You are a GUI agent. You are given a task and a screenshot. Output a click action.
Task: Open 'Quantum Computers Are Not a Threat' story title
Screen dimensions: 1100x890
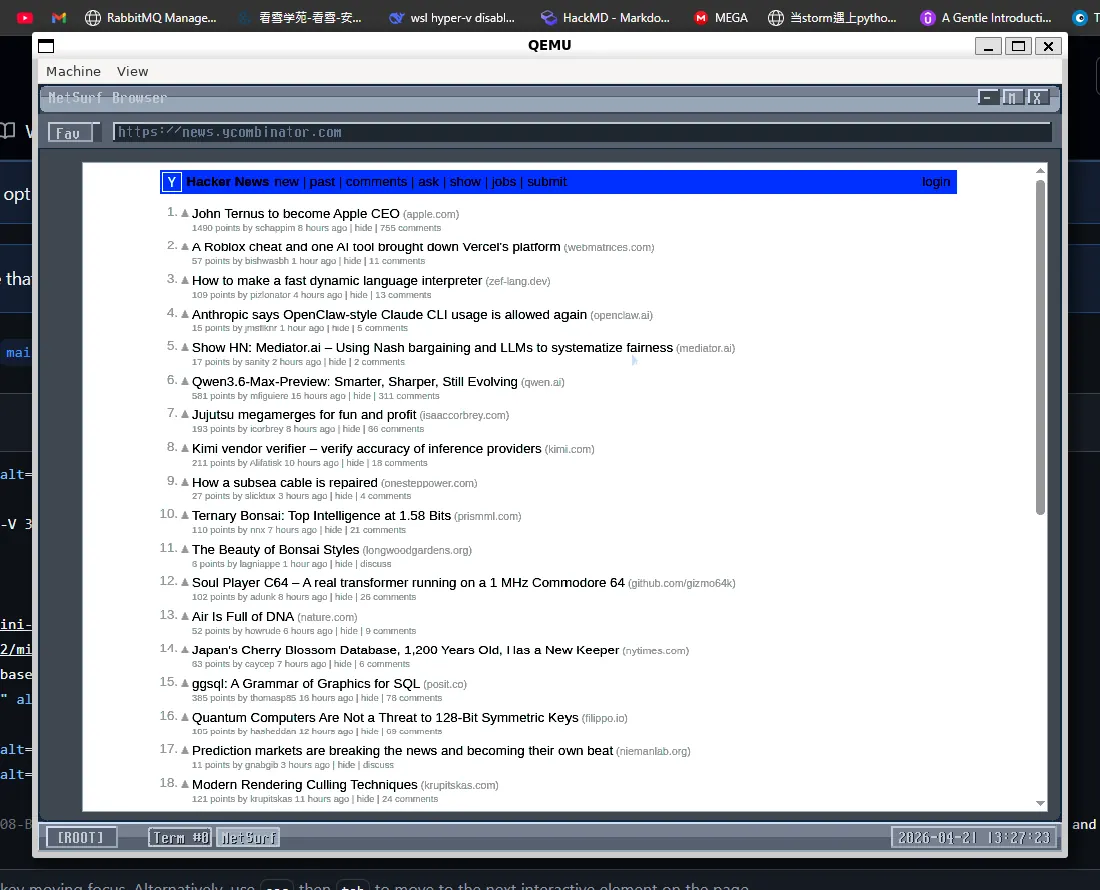385,717
